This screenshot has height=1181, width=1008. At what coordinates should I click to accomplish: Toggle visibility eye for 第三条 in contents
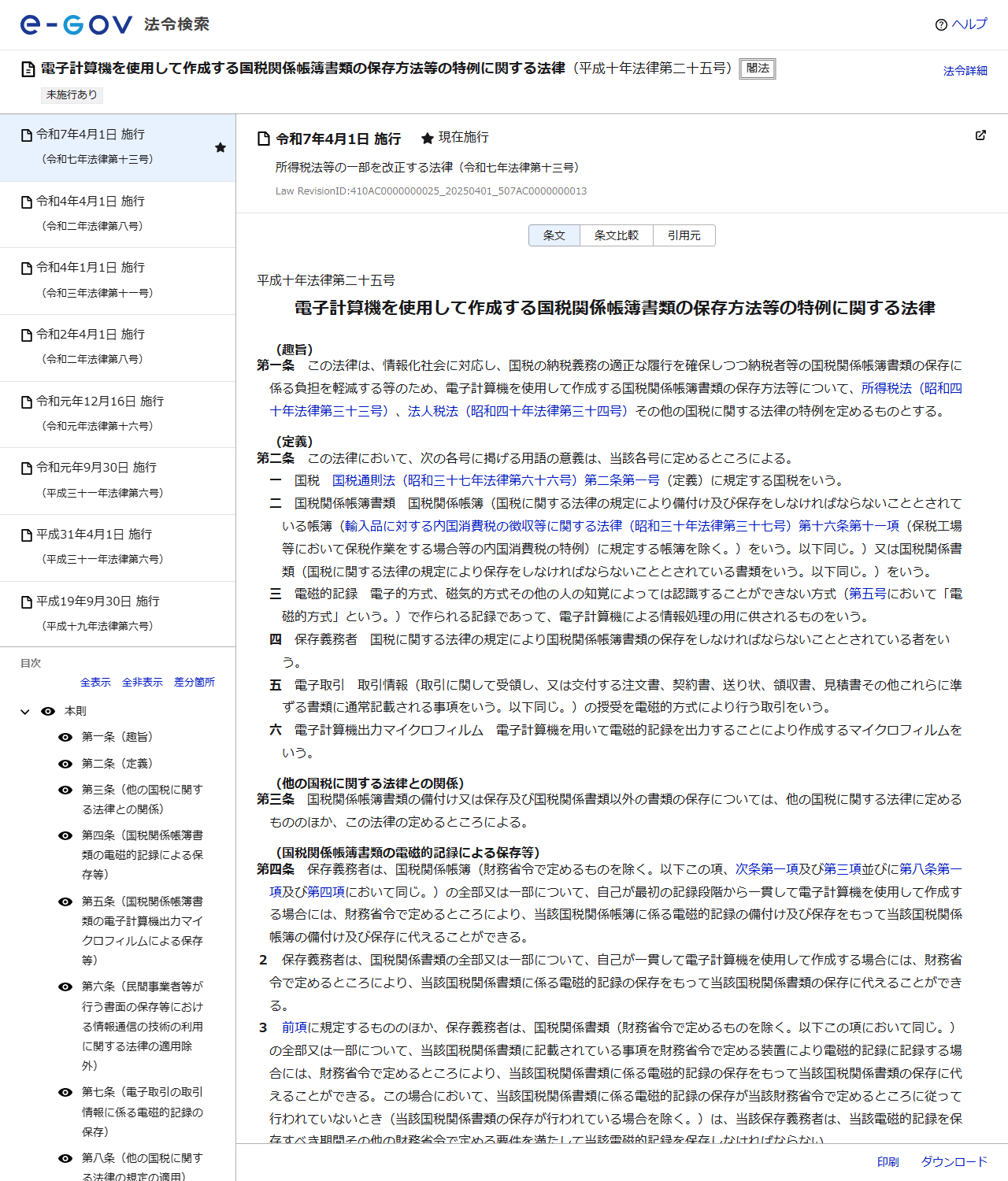pos(65,790)
